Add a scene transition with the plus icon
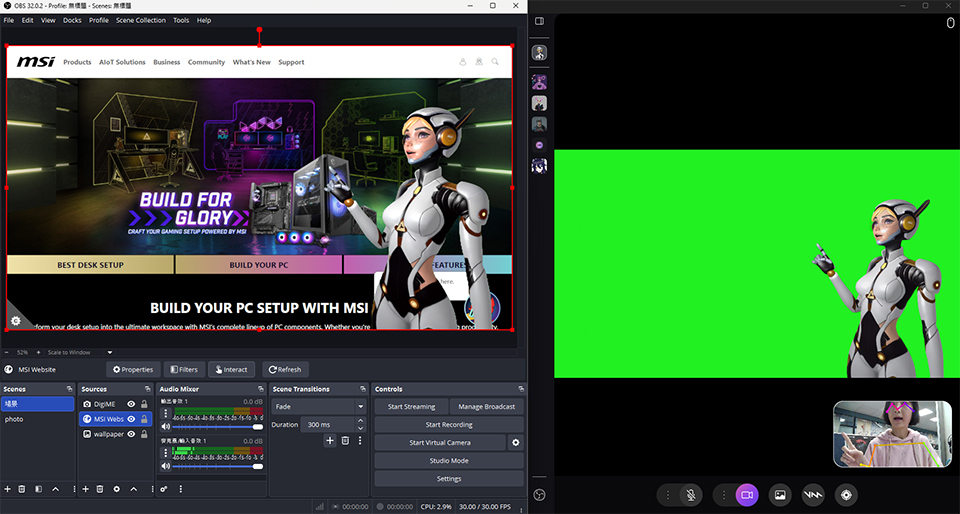The image size is (960, 514). pyautogui.click(x=329, y=441)
